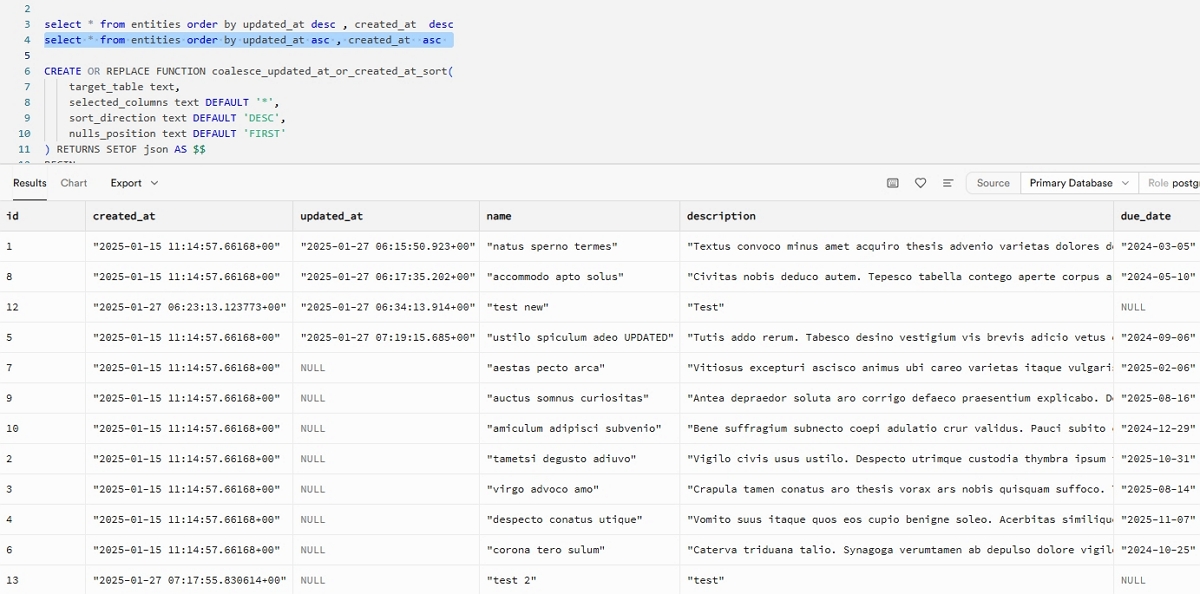
Task: Favorite this query with the heart icon
Action: click(920, 183)
